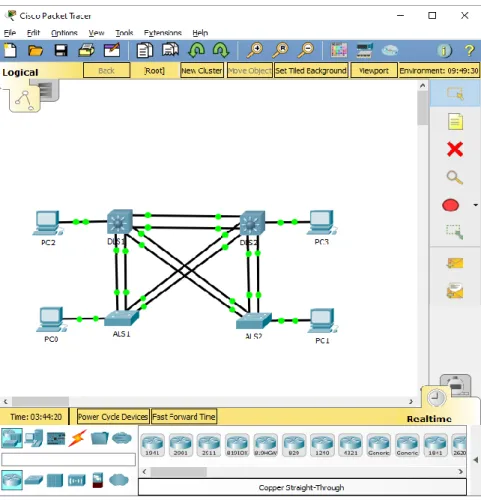Open the Edit menu
The image size is (481, 500).
[x=33, y=33]
